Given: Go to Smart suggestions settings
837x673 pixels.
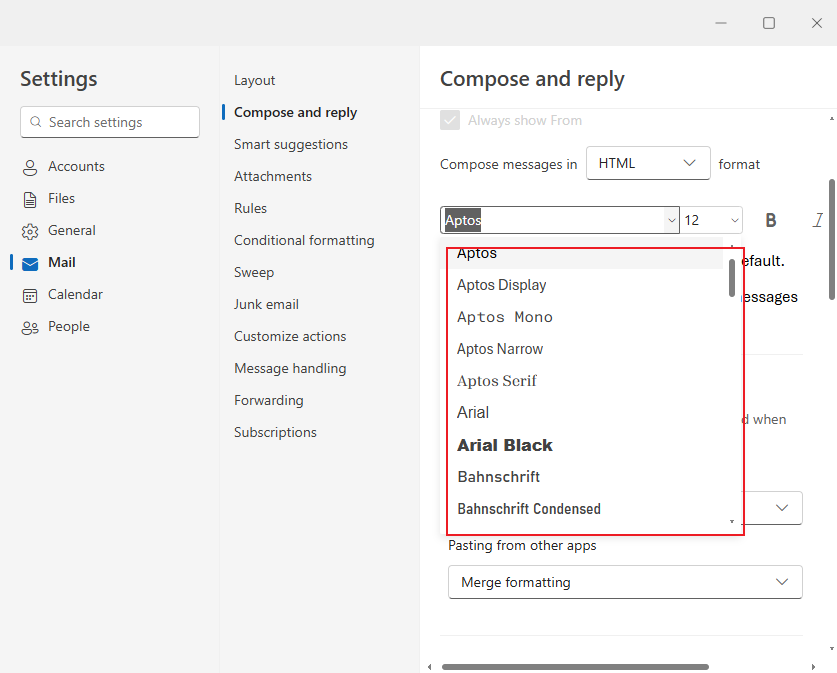Looking at the screenshot, I should [x=291, y=144].
